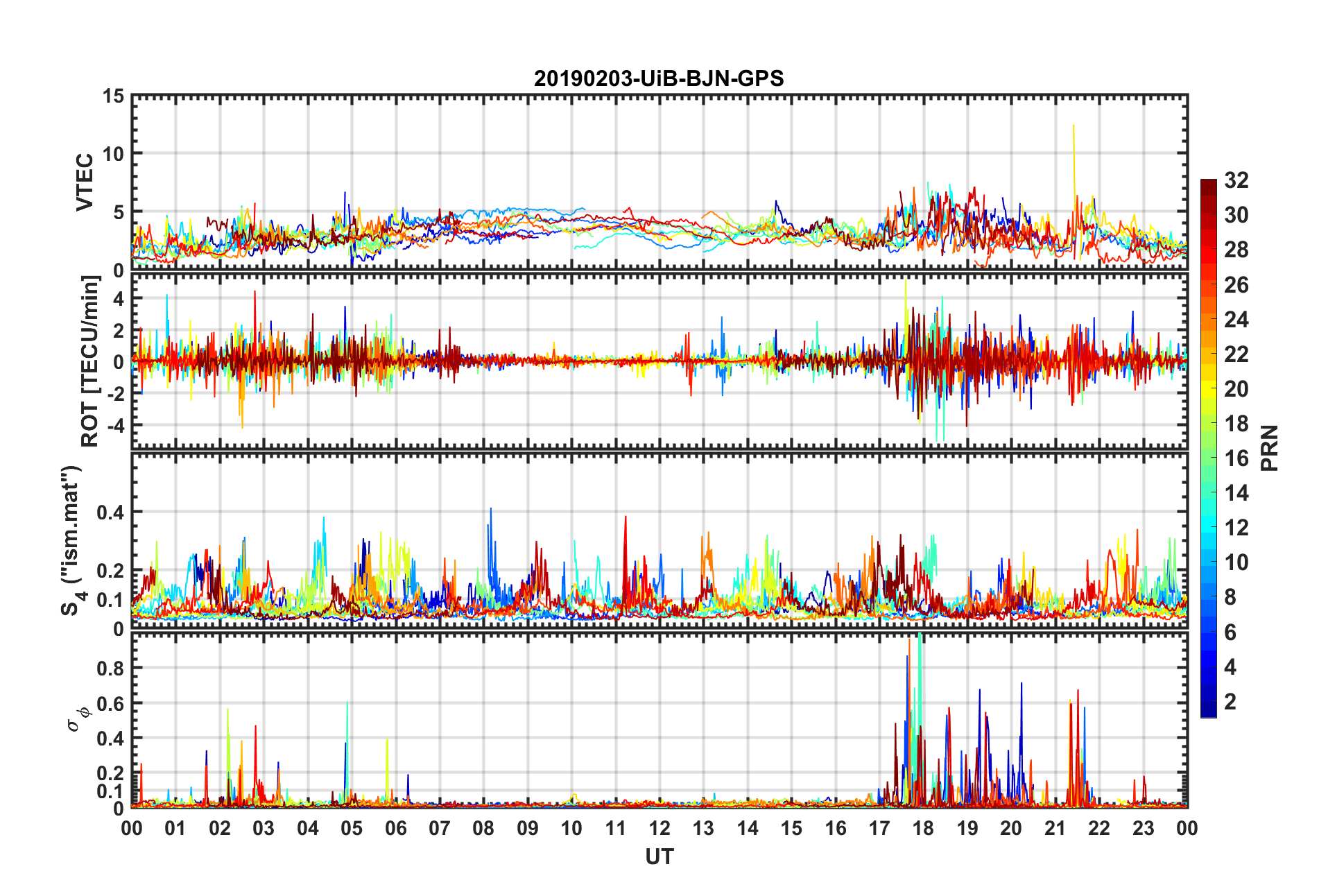The image size is (1319, 896).
Task: Click VTEC axis tick label 10
Action: pos(113,154)
